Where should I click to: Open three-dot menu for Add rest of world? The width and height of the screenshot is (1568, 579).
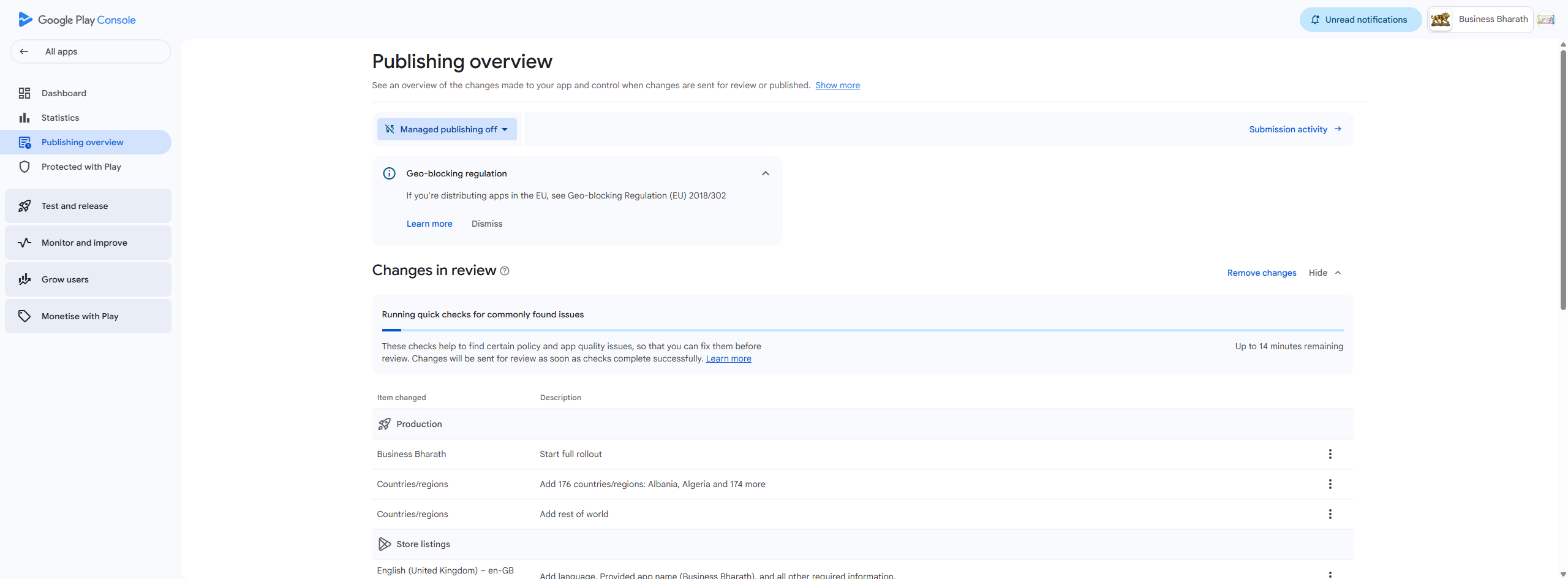coord(1330,514)
